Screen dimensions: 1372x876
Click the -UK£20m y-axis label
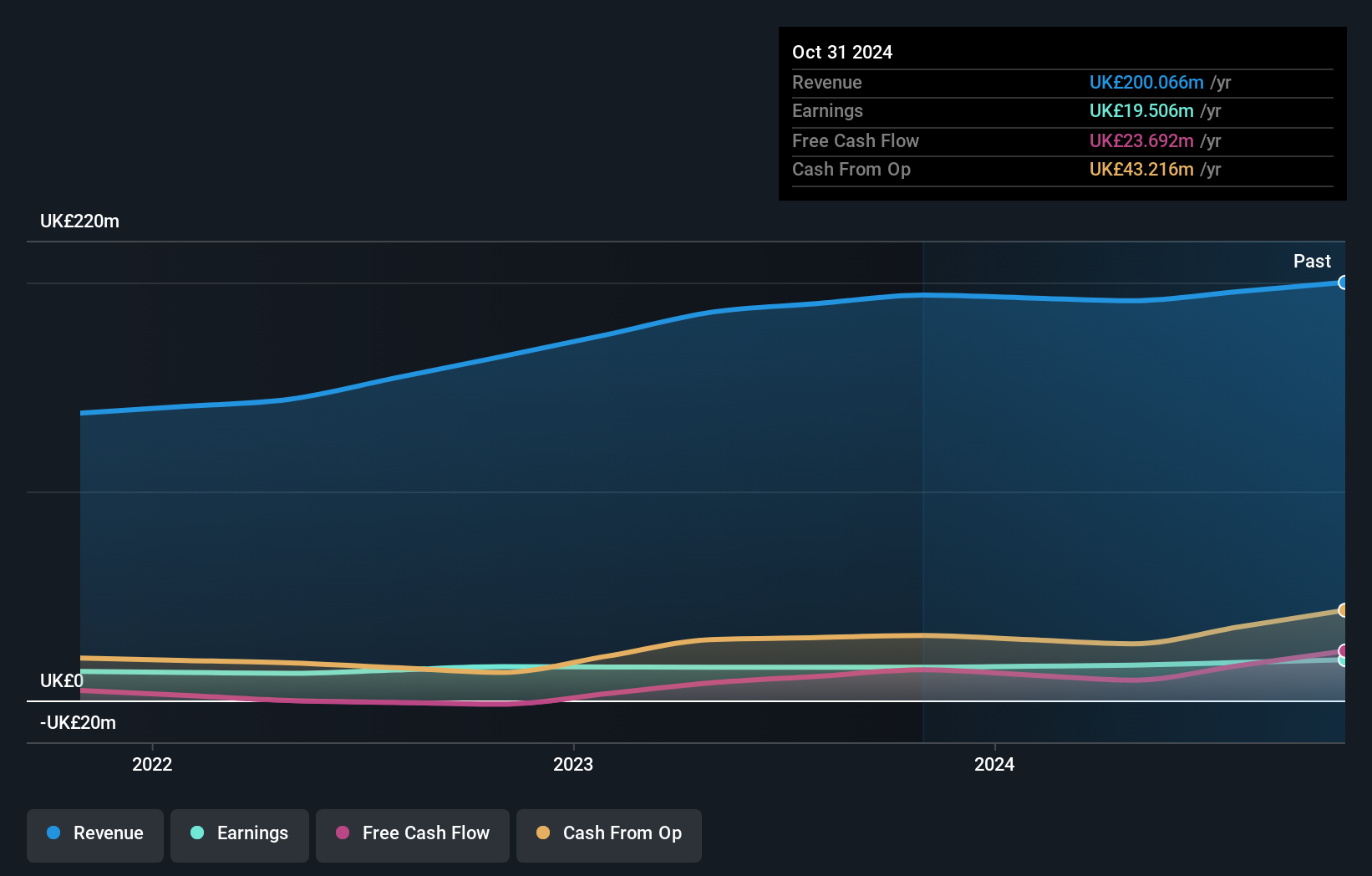[x=78, y=722]
